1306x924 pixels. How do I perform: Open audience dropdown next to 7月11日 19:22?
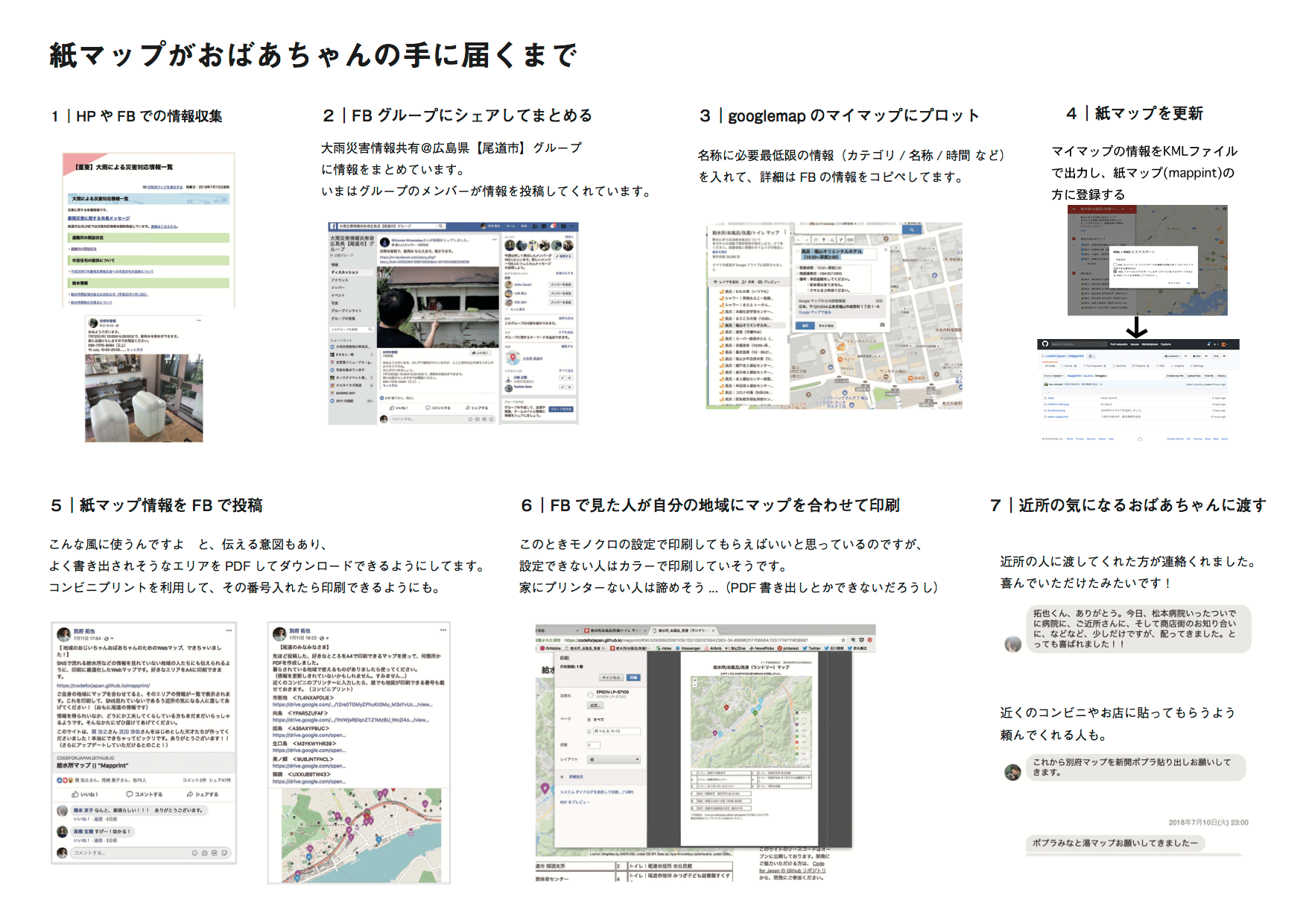[x=326, y=639]
